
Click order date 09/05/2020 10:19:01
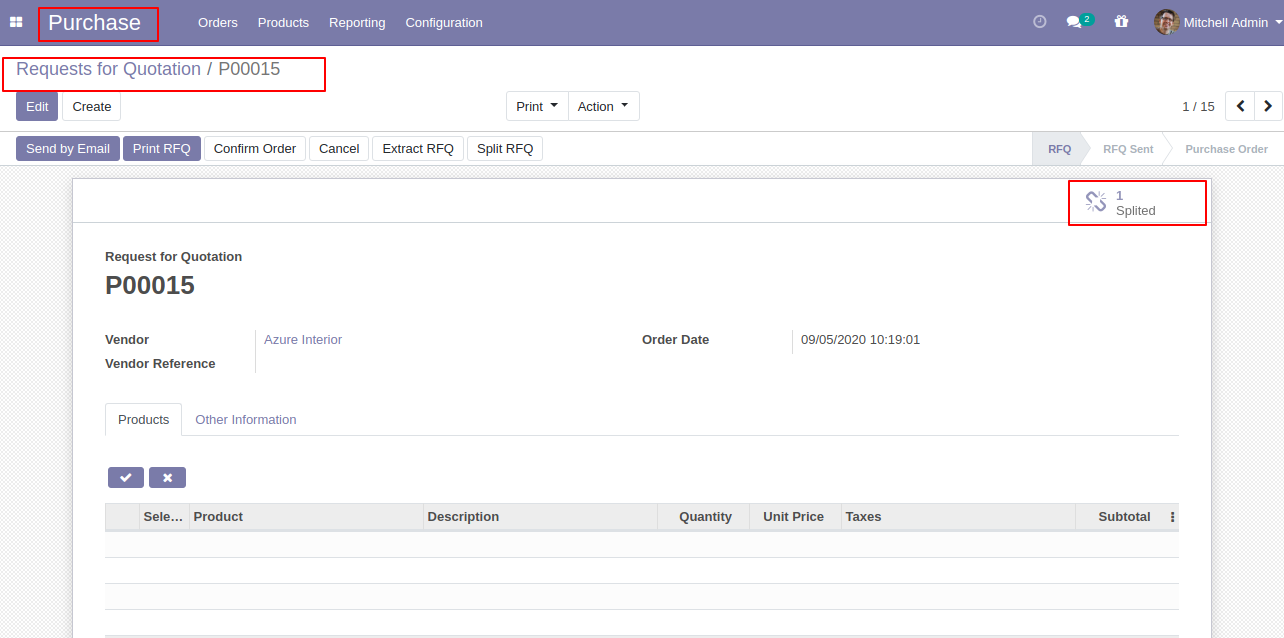[860, 340]
